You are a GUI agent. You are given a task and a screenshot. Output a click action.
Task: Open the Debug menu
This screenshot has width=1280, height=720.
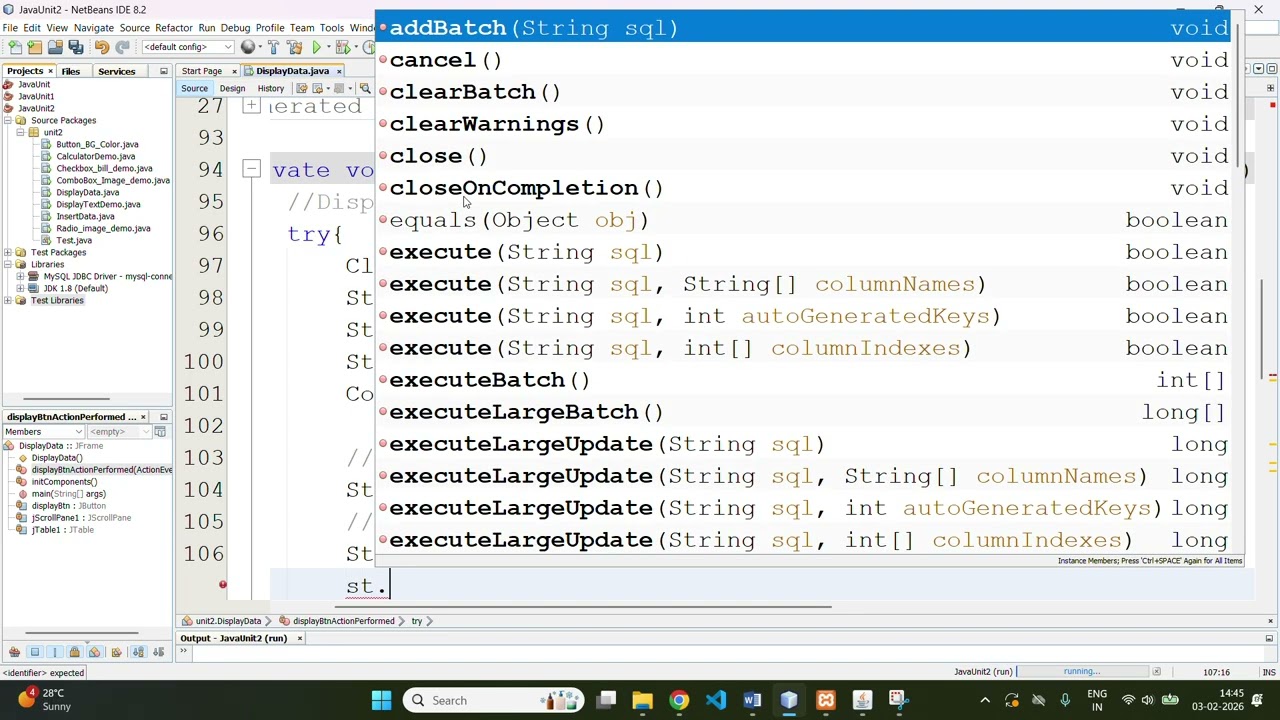click(235, 28)
